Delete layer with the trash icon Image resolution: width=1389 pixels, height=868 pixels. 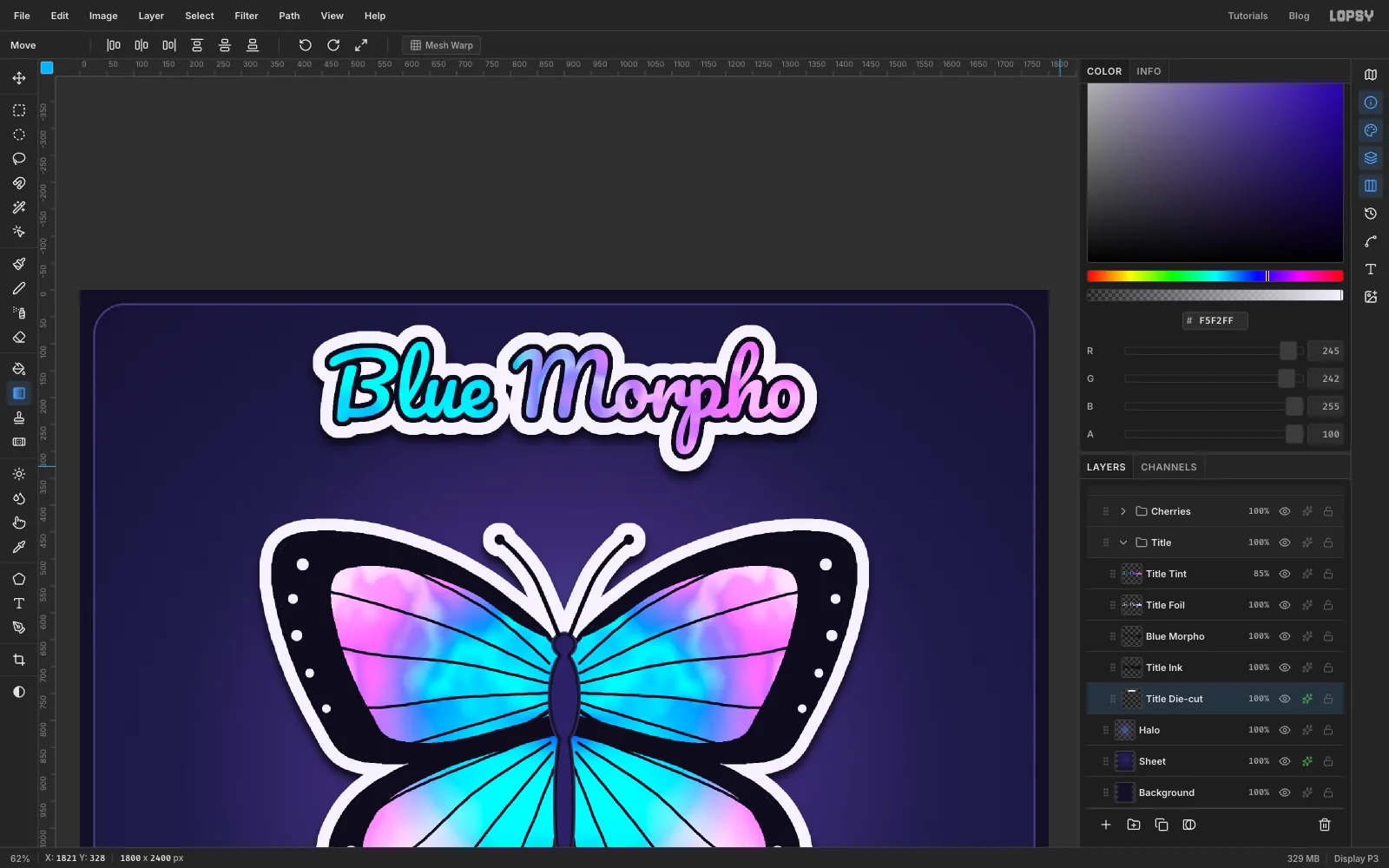tap(1325, 825)
